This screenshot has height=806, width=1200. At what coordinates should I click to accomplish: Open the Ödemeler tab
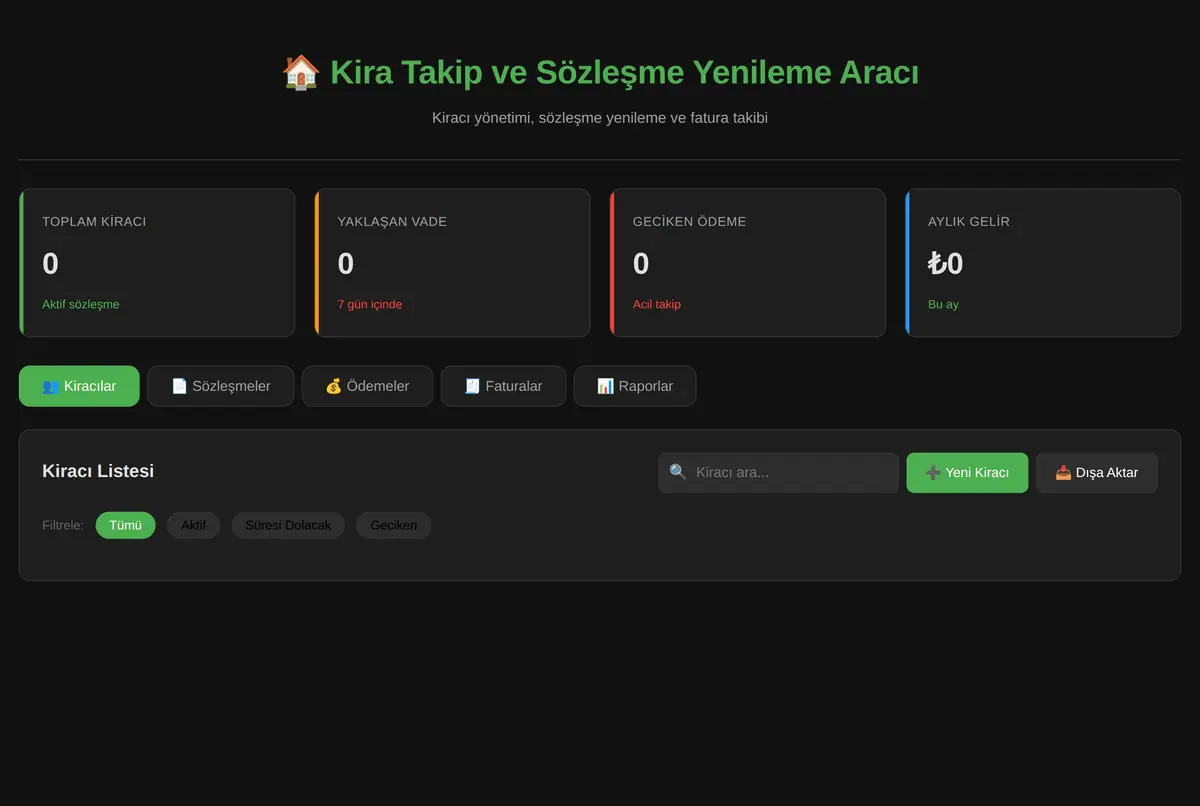click(368, 386)
